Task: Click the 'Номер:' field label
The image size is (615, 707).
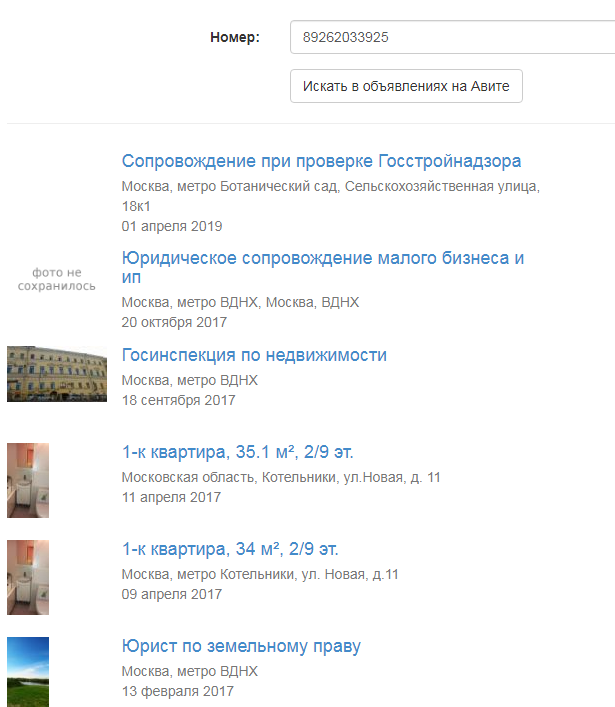Action: click(235, 38)
